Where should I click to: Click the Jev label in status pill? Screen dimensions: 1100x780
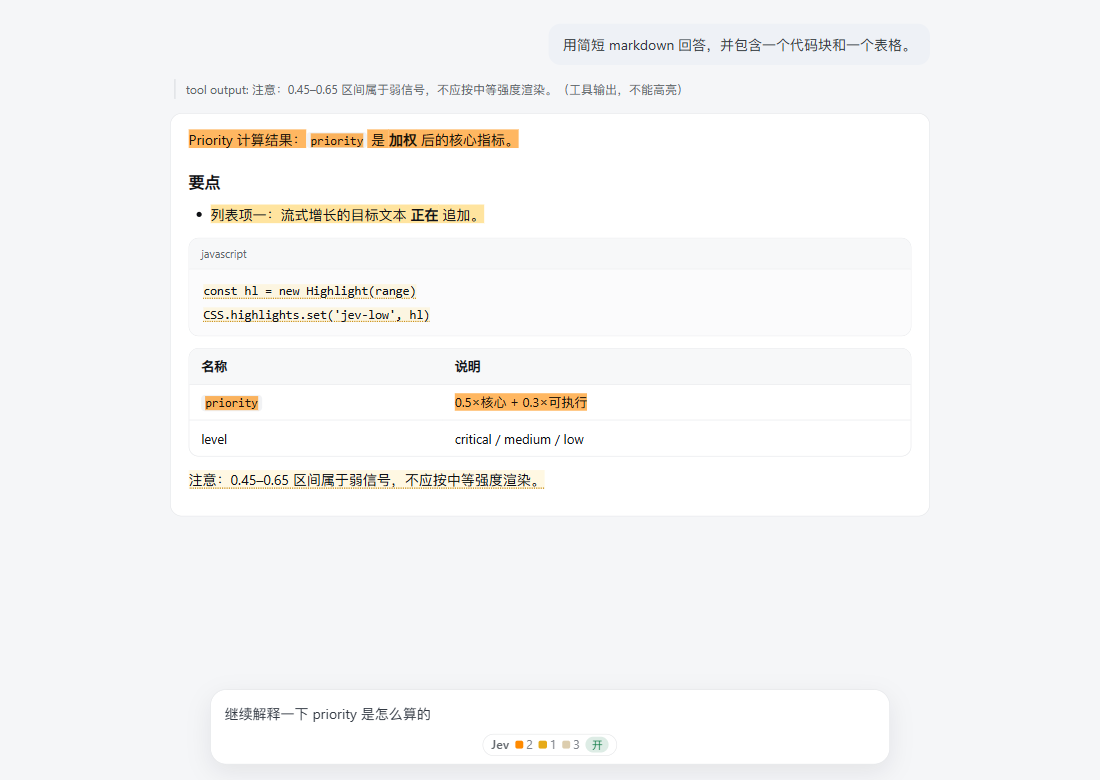click(x=500, y=745)
